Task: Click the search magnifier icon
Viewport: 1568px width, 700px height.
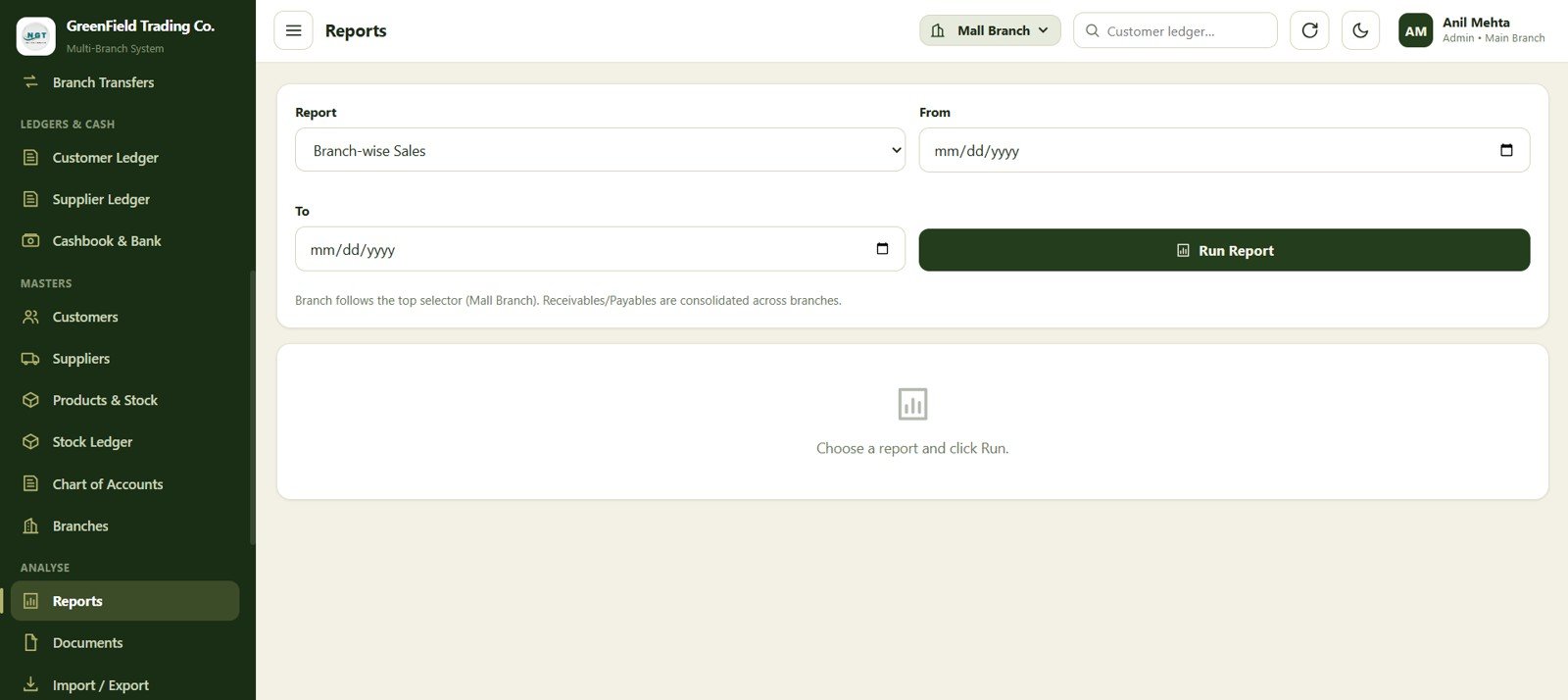Action: tap(1093, 30)
